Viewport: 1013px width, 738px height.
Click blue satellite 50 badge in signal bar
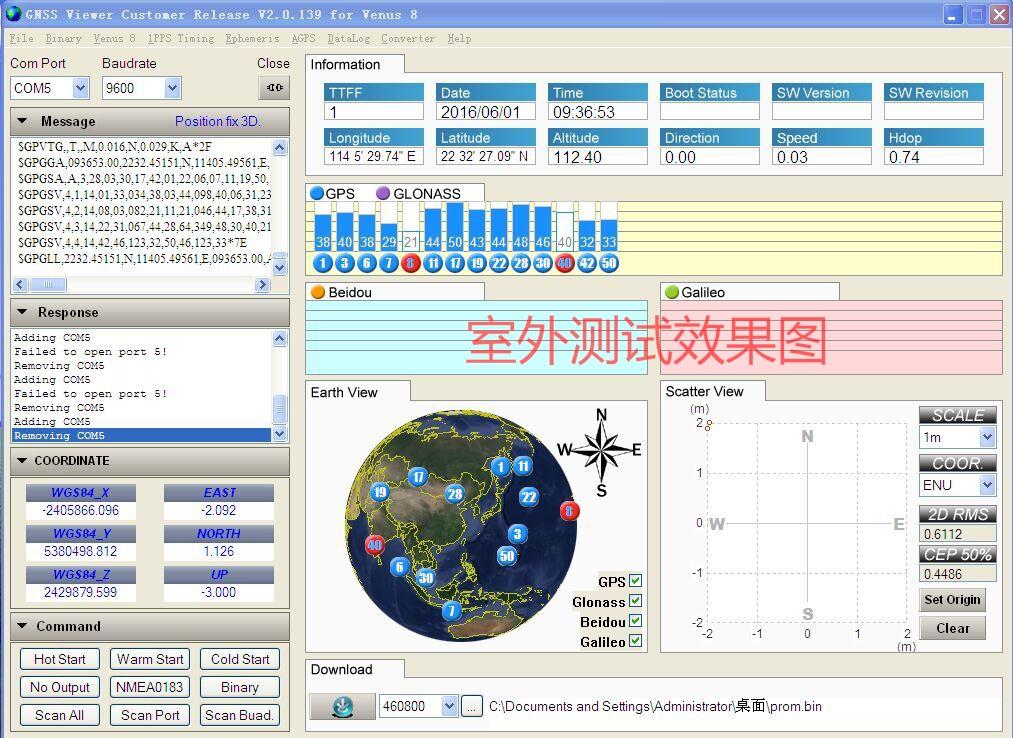pyautogui.click(x=609, y=263)
